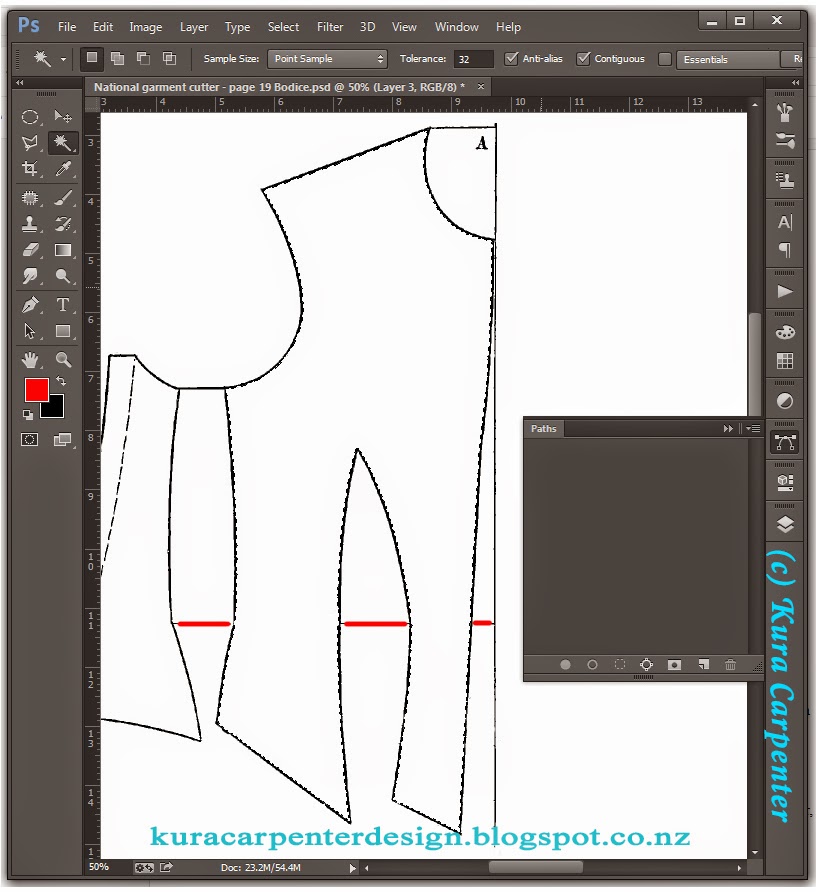The width and height of the screenshot is (816, 892).
Task: Open the Sample Size dropdown
Action: [x=327, y=59]
